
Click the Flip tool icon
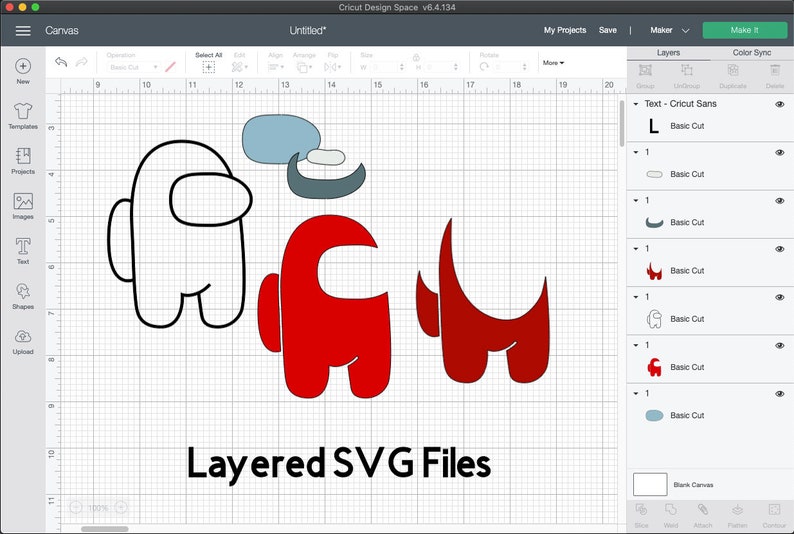click(x=330, y=67)
